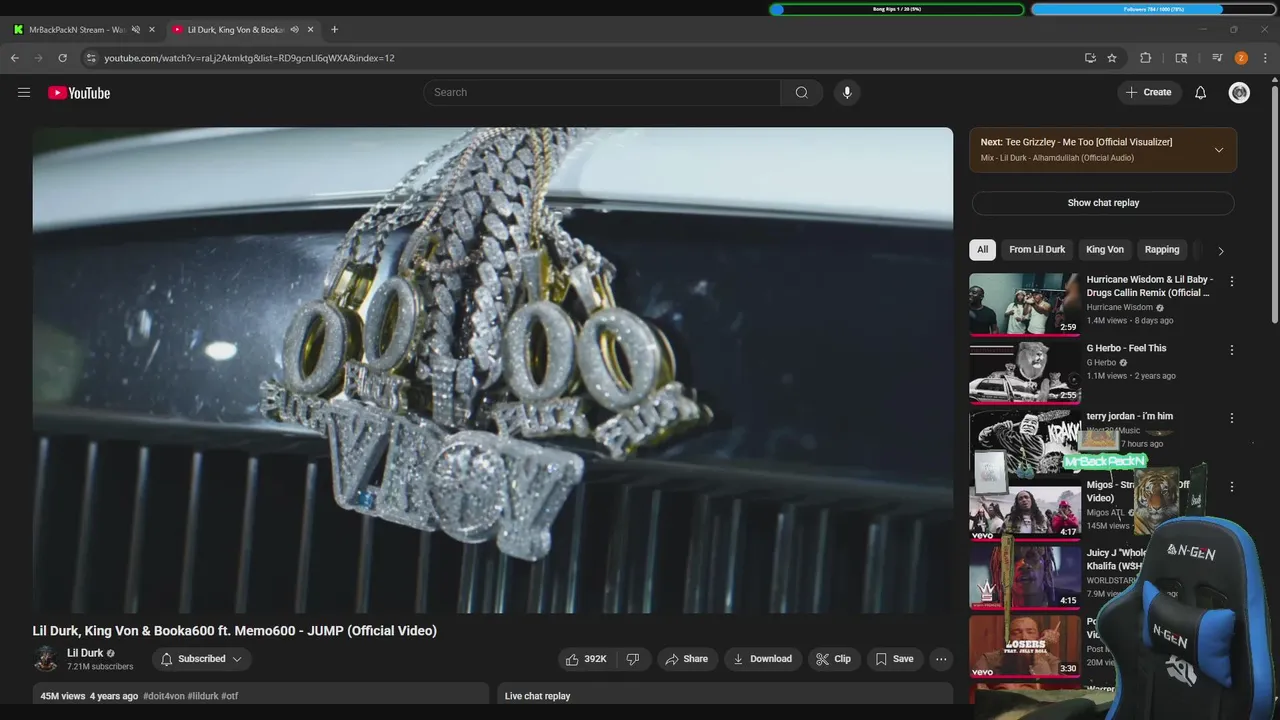Open more actions ellipsis under the video
1280x720 pixels.
pos(940,659)
